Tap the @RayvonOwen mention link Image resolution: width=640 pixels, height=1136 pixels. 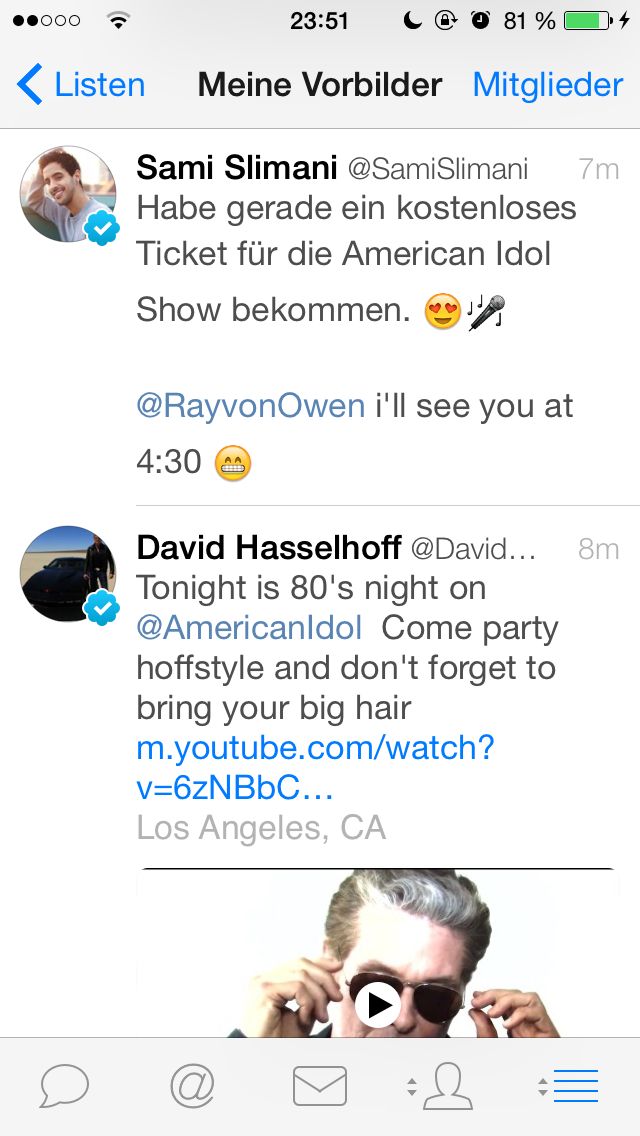(x=251, y=406)
